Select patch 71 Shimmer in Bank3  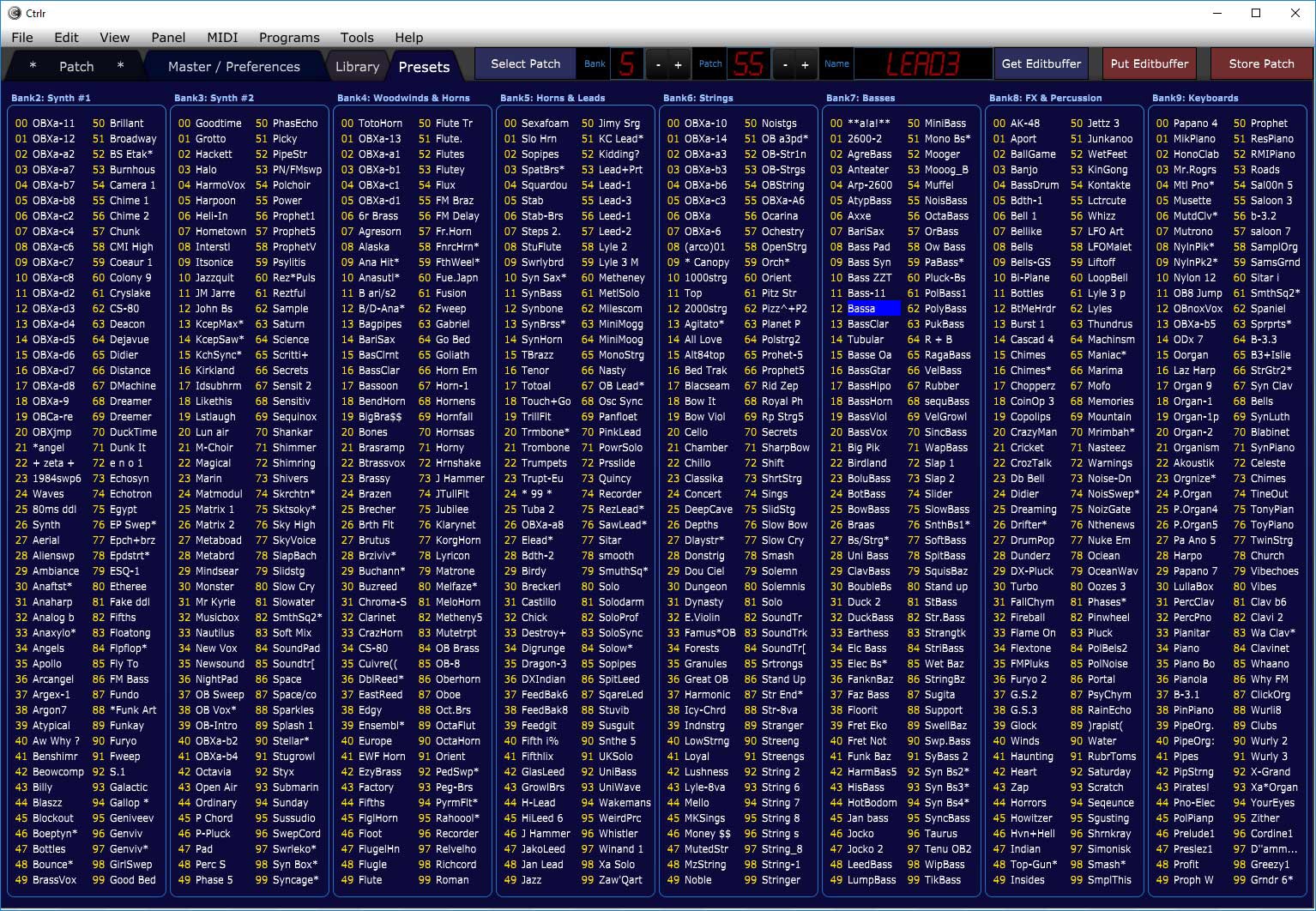coord(286,448)
